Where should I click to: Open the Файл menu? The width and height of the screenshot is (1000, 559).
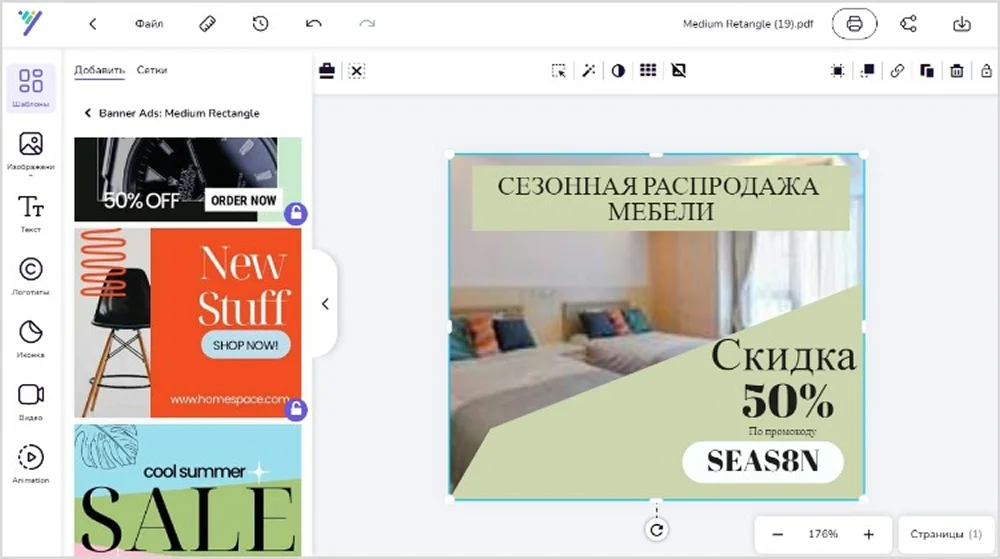[x=149, y=24]
